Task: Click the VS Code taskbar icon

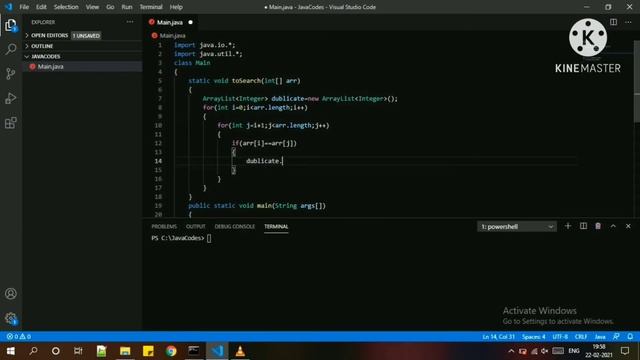Action: [x=217, y=351]
